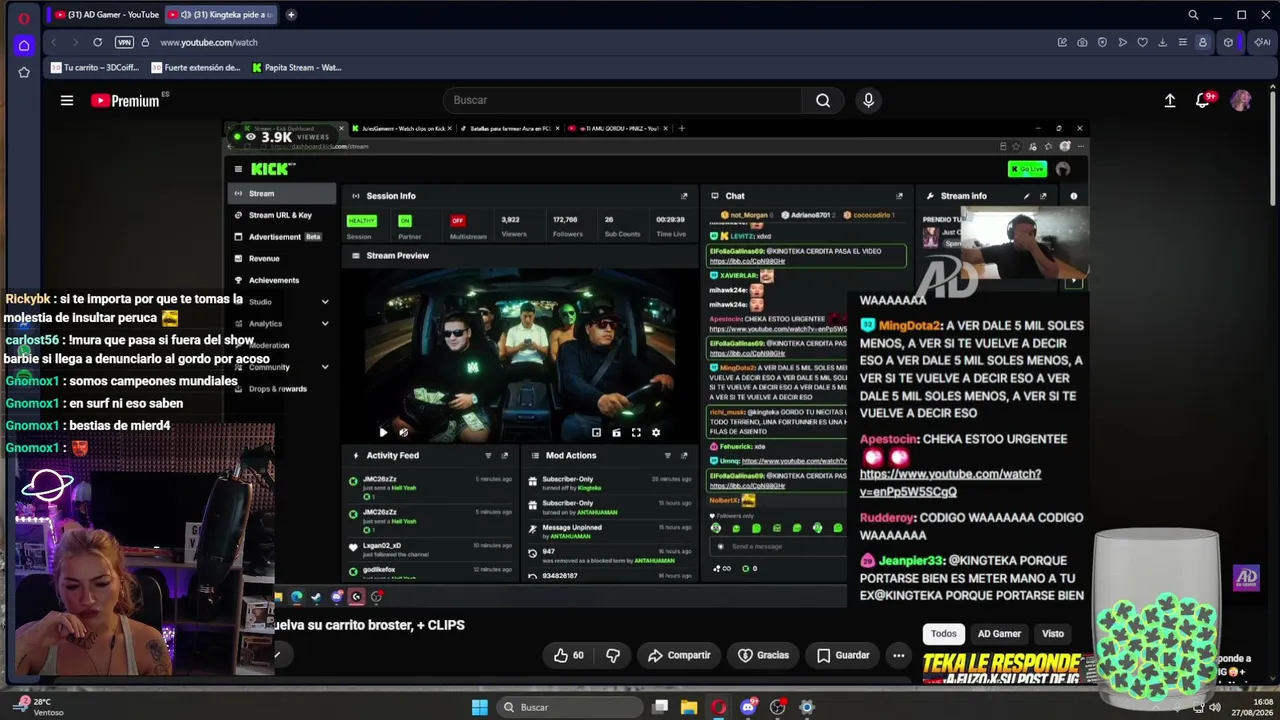Viewport: 1280px width, 720px height.
Task: Open the Windows Start menu
Action: (480, 707)
